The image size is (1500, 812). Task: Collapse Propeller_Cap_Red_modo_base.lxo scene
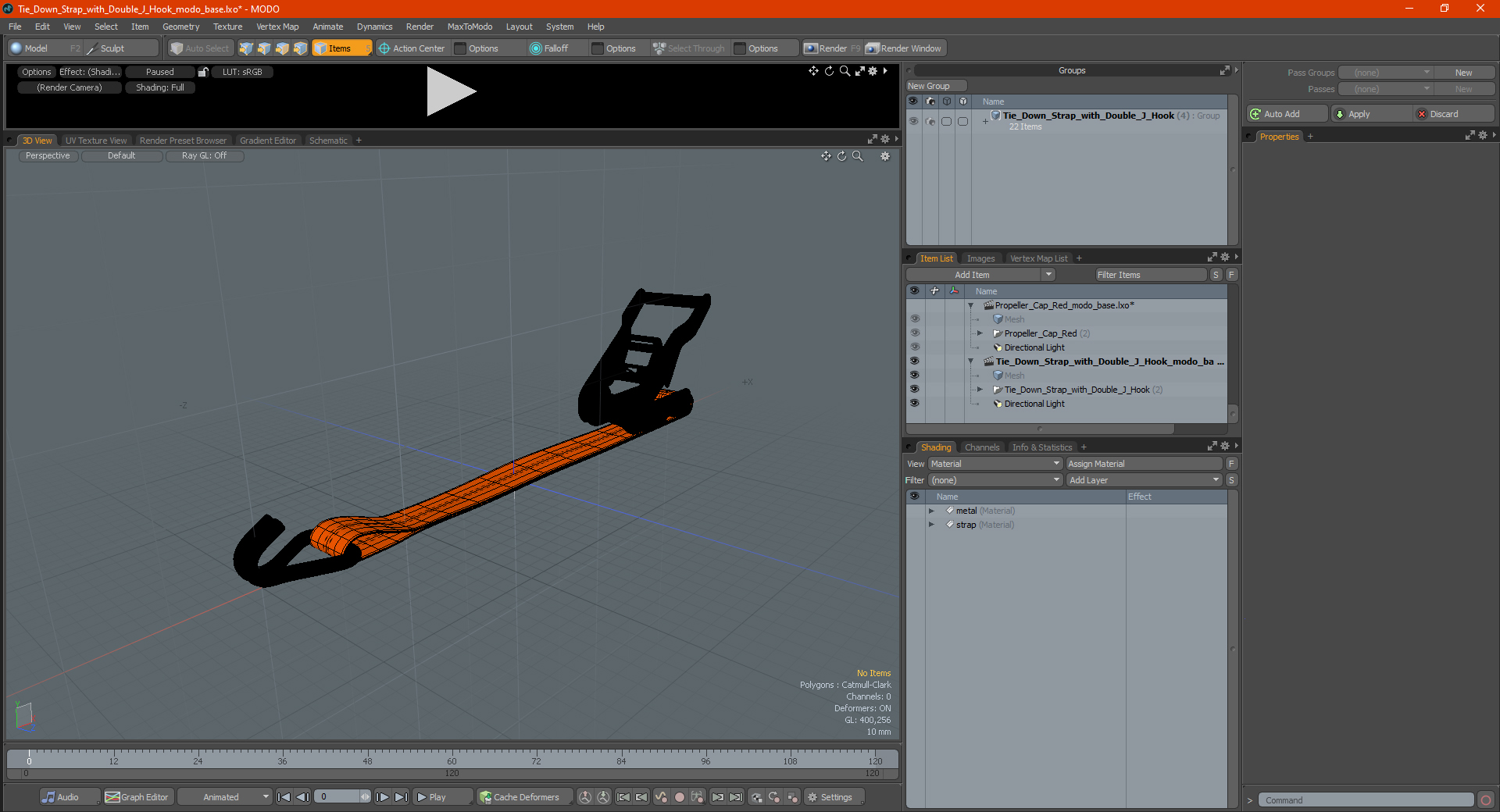970,305
